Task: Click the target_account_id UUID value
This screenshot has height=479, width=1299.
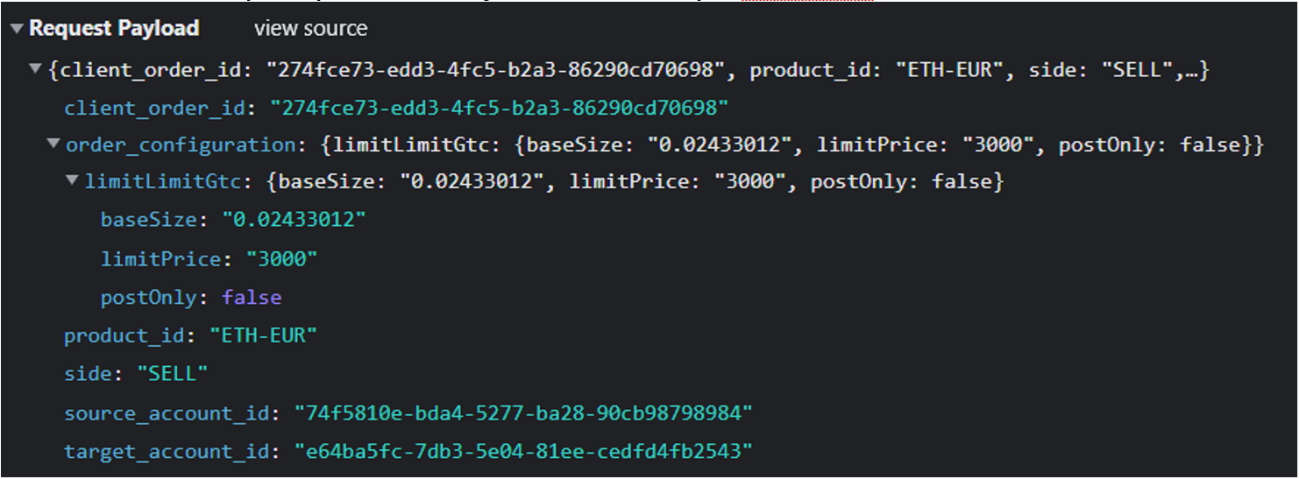Action: 523,451
